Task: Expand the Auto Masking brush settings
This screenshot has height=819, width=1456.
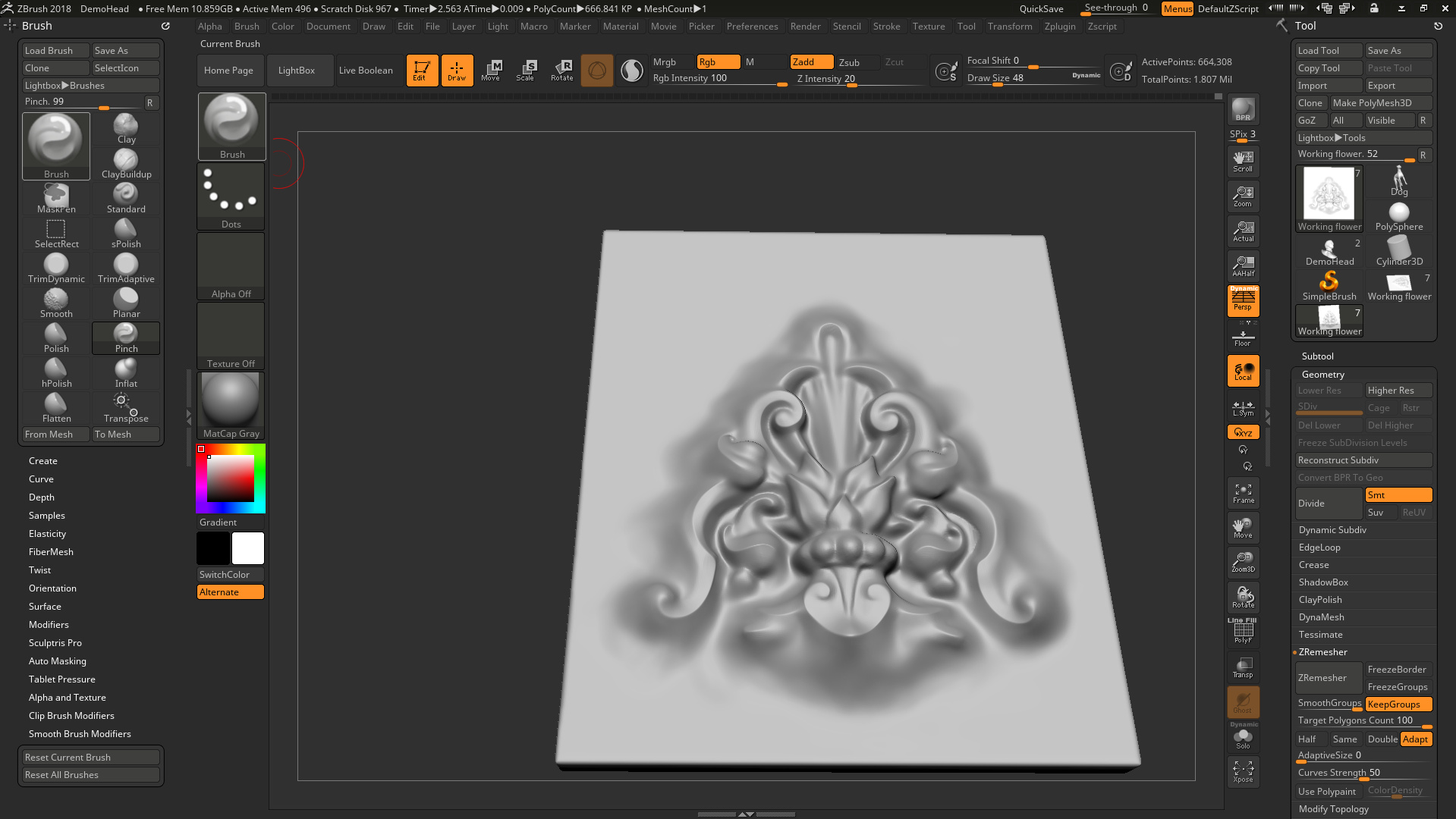Action: click(58, 661)
